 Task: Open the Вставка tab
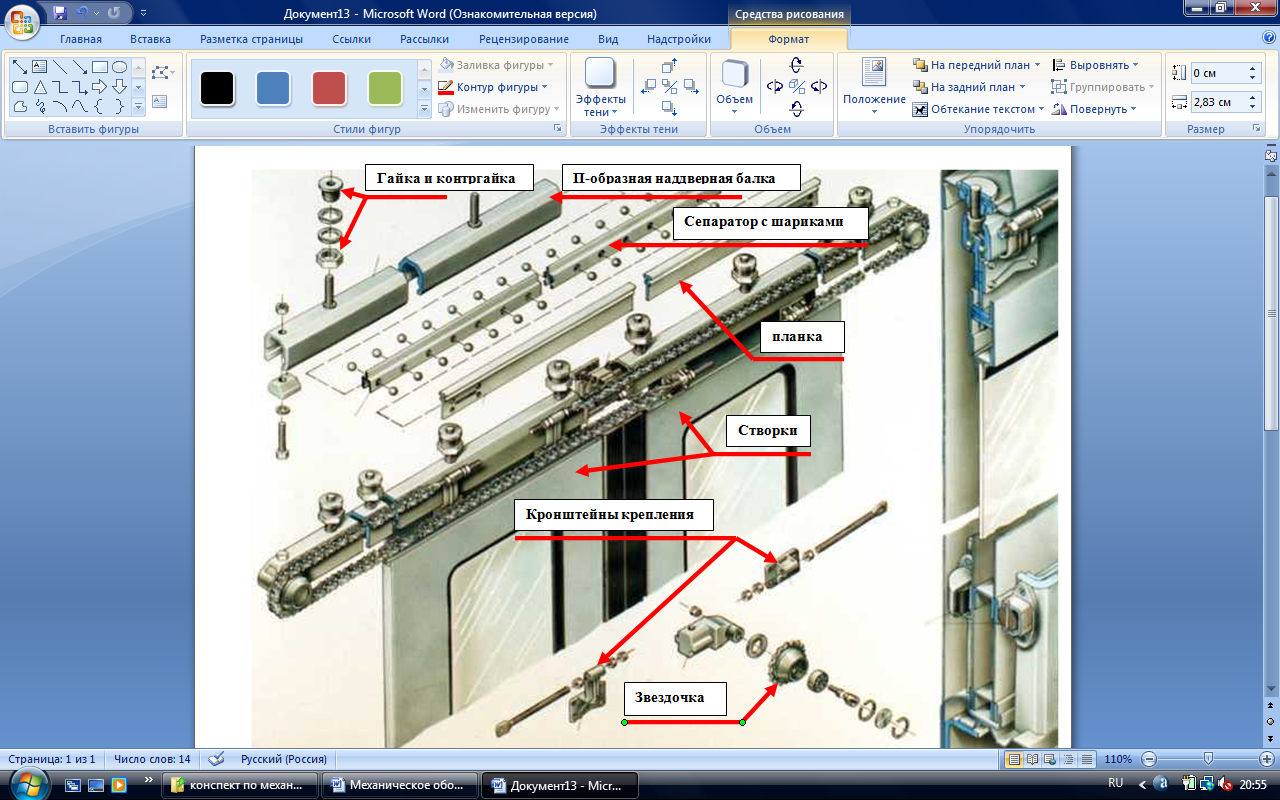coord(150,39)
